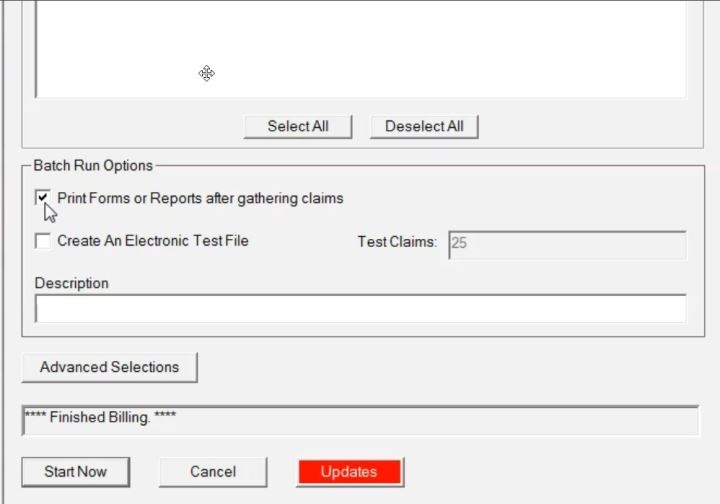Click the 'Print Forms or Reports' label text
720x504 pixels.
click(x=200, y=198)
